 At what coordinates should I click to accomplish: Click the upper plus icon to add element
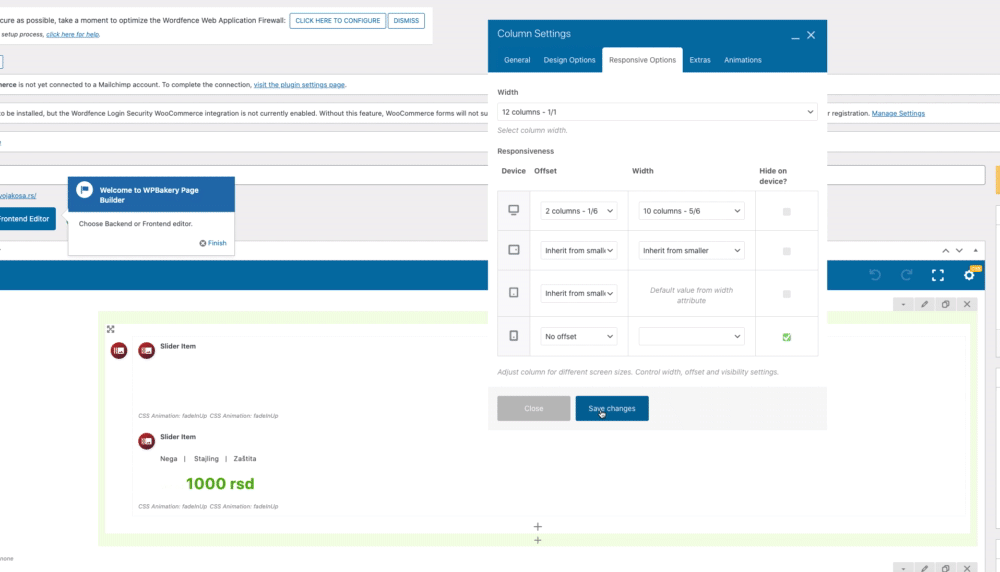(538, 527)
